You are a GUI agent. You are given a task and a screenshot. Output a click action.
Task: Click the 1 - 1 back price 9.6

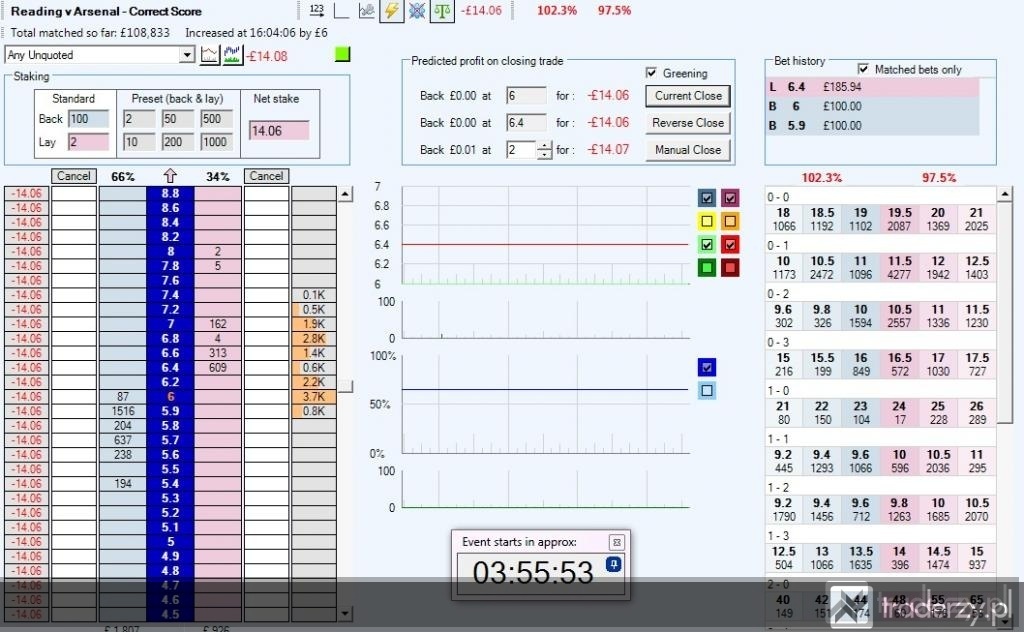(x=861, y=461)
